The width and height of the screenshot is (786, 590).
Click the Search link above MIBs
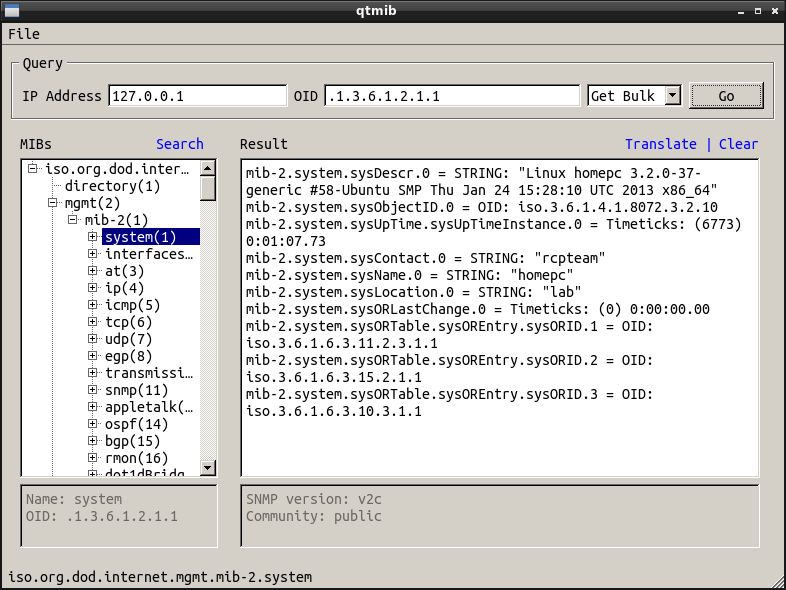[x=179, y=144]
